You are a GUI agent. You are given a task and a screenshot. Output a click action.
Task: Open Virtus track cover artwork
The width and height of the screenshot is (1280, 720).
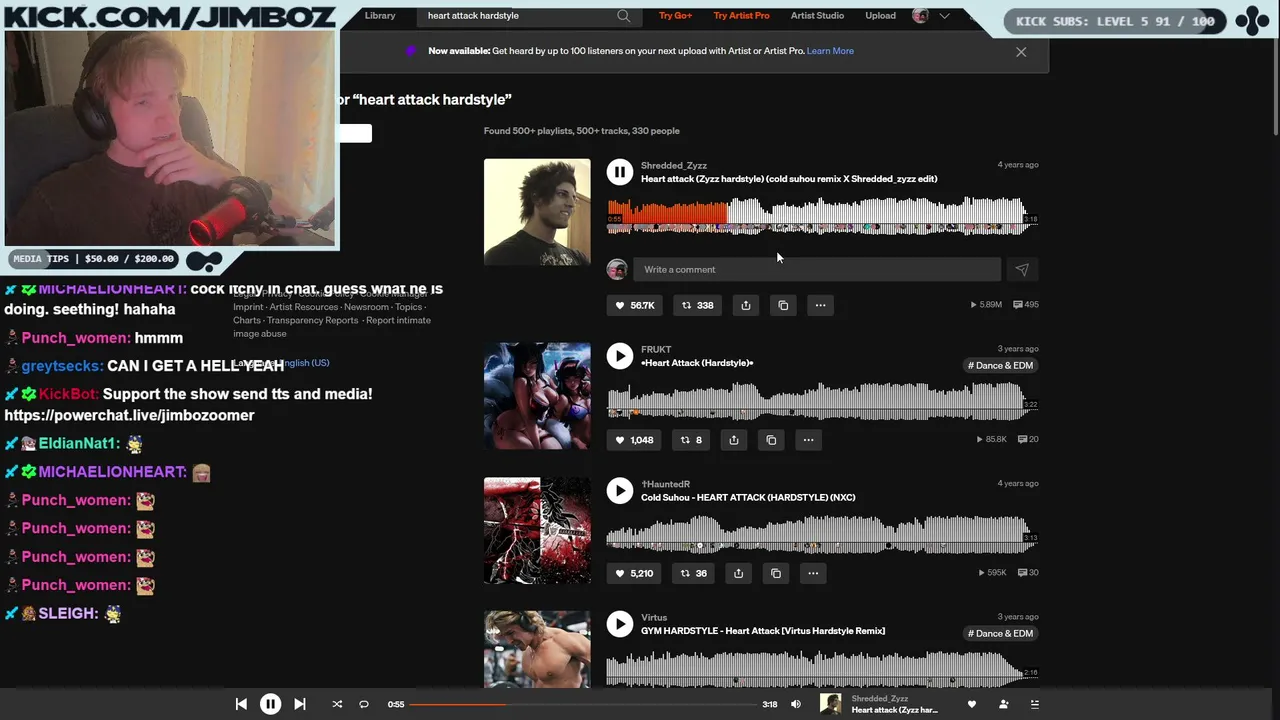(537, 649)
